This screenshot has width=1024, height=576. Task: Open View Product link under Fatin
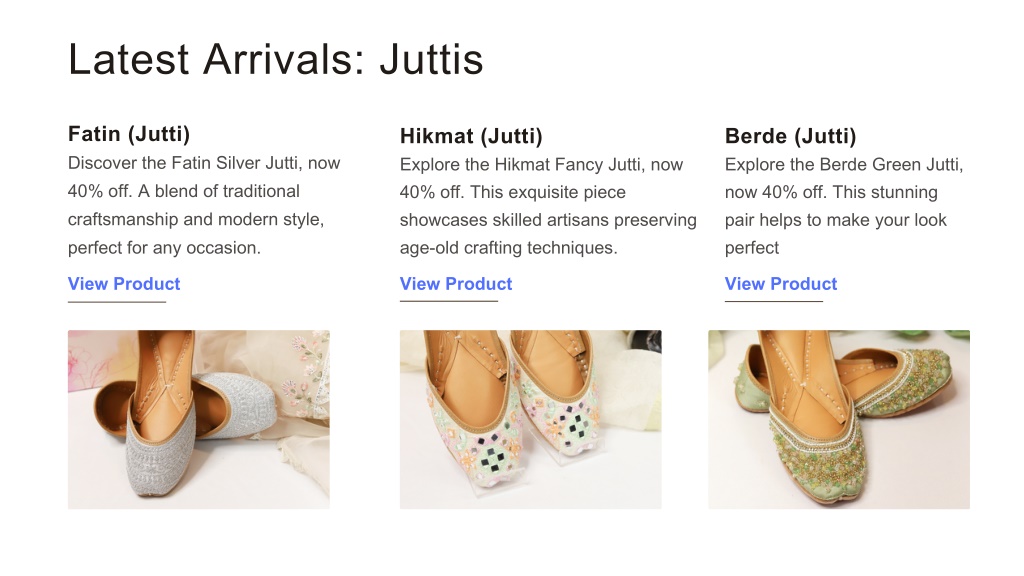[x=124, y=284]
